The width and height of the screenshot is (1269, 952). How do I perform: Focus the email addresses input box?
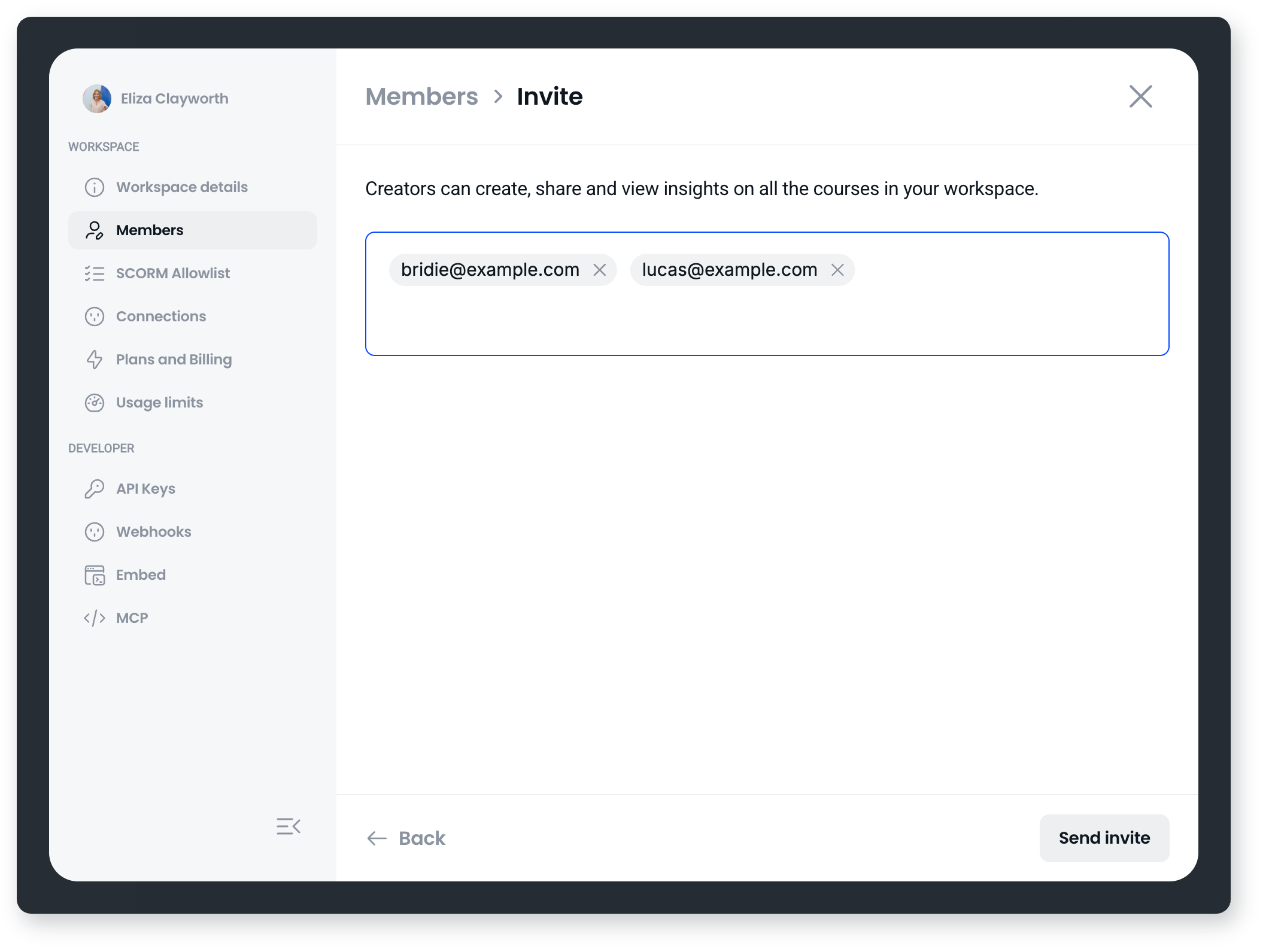click(767, 294)
